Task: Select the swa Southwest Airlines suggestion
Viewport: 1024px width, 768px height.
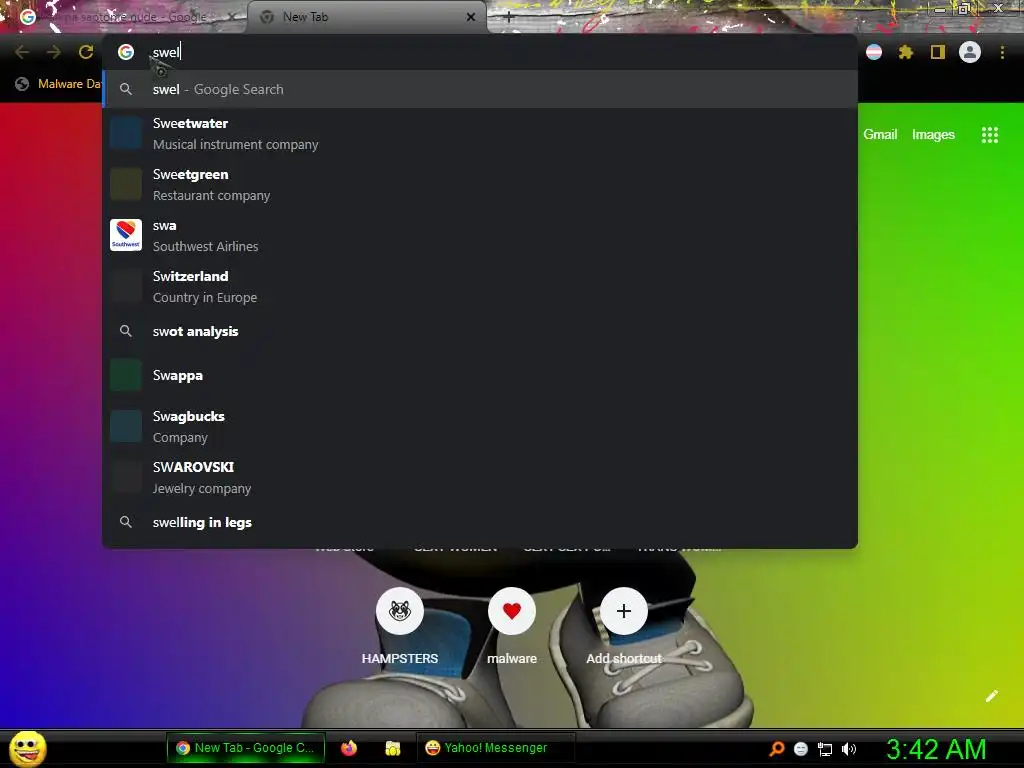Action: click(480, 236)
